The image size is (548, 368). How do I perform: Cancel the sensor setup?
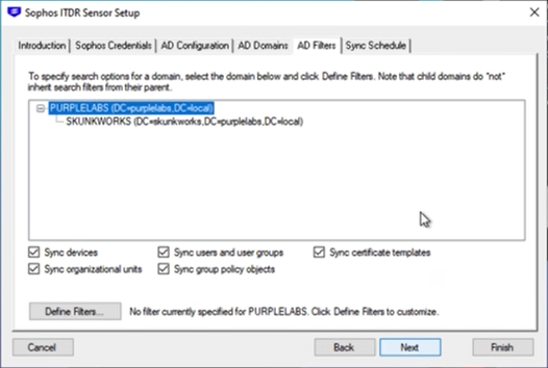pyautogui.click(x=43, y=347)
